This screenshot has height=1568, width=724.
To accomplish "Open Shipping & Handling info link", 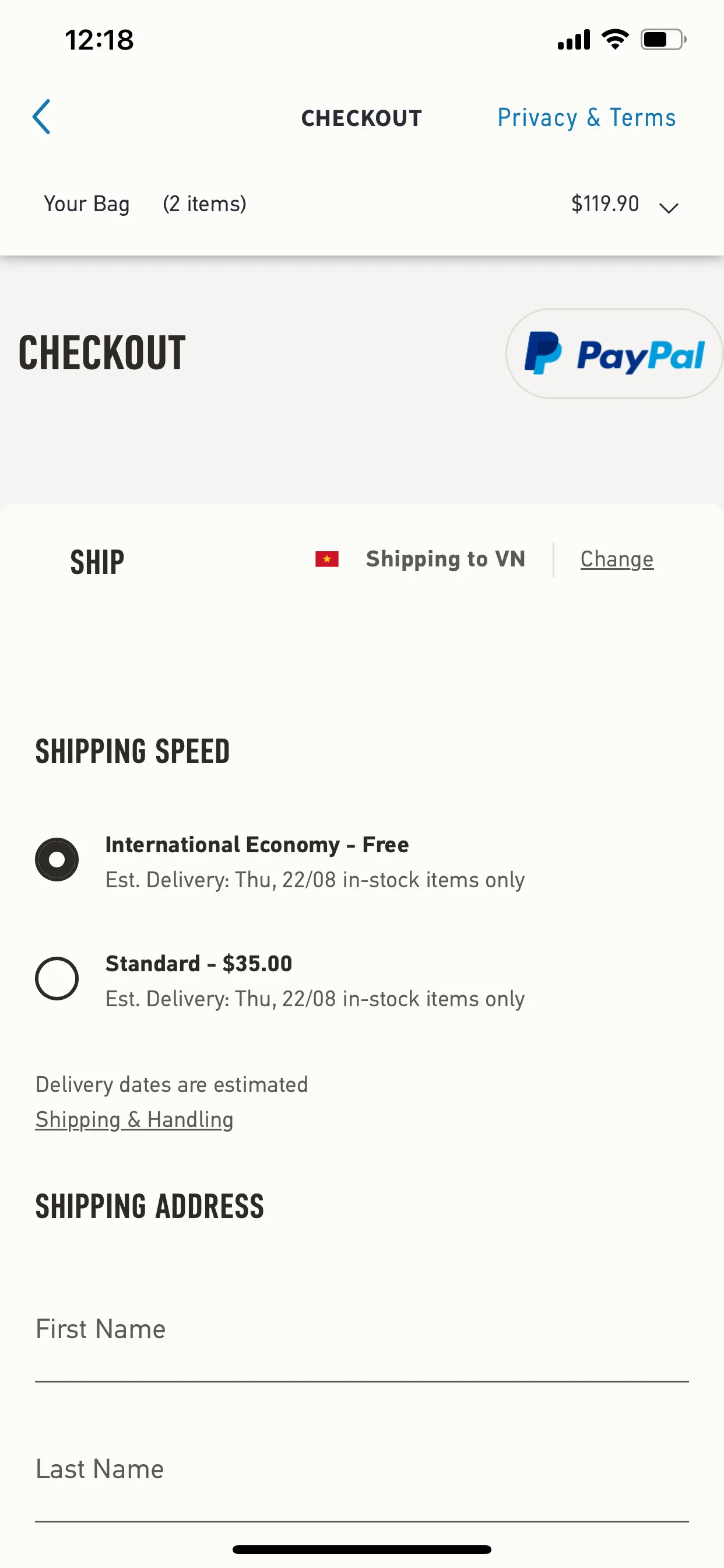I will click(x=135, y=1119).
